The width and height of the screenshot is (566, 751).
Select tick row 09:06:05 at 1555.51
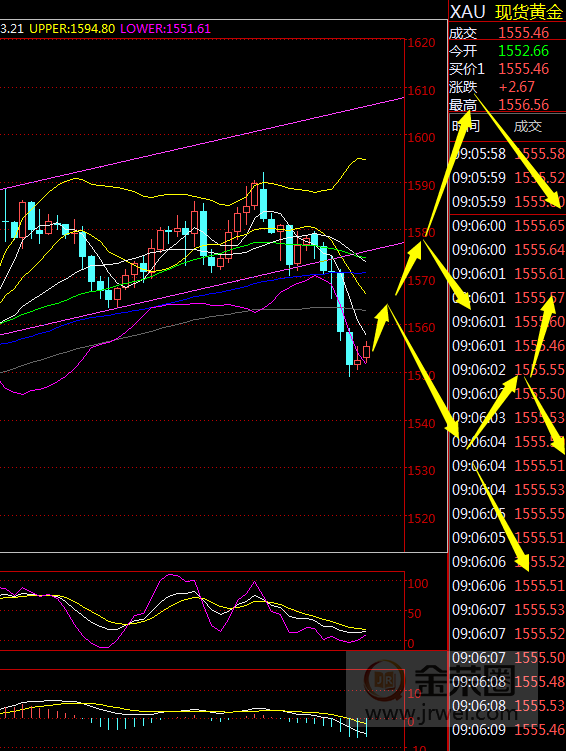pos(508,537)
